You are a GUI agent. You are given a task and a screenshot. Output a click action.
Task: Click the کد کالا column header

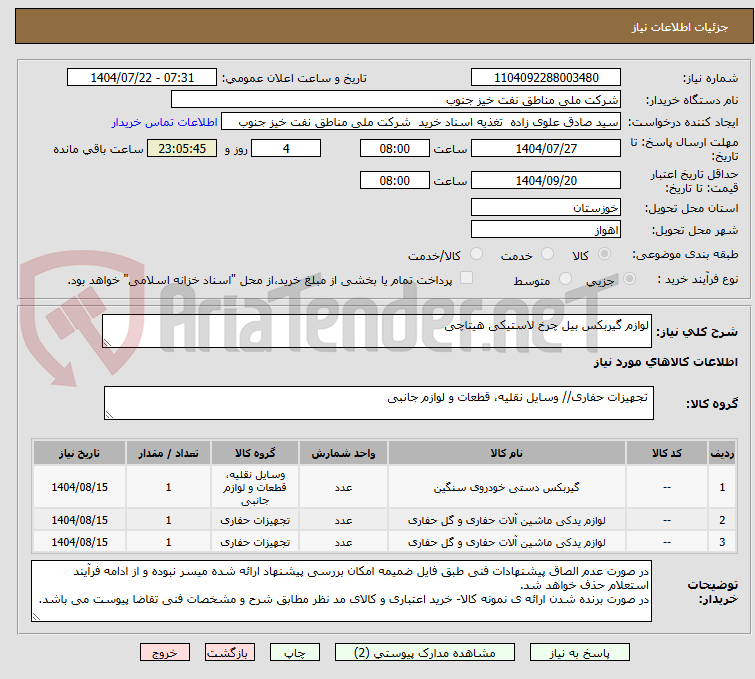click(x=666, y=453)
